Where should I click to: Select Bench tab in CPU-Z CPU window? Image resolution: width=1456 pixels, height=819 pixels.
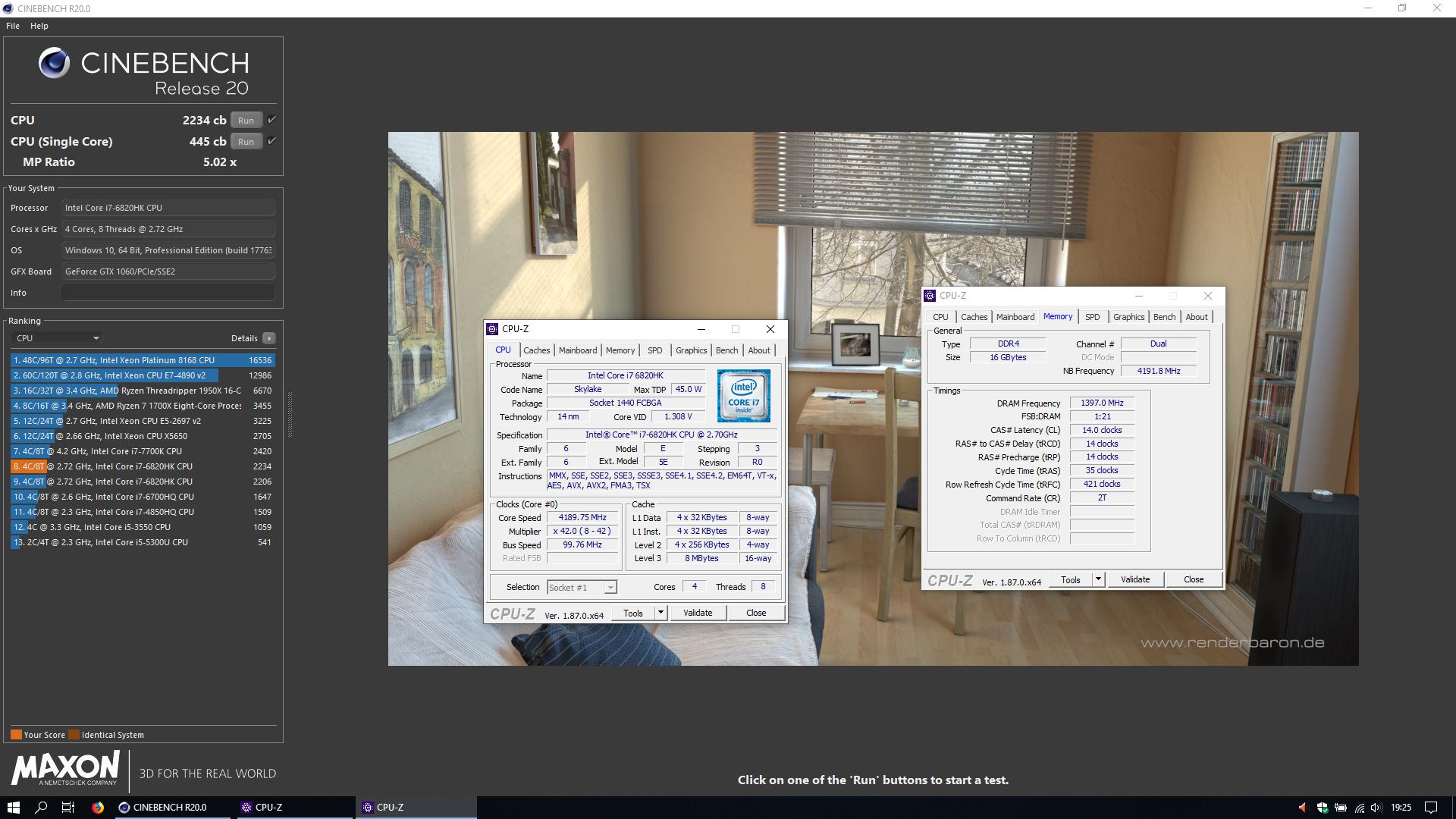(727, 350)
